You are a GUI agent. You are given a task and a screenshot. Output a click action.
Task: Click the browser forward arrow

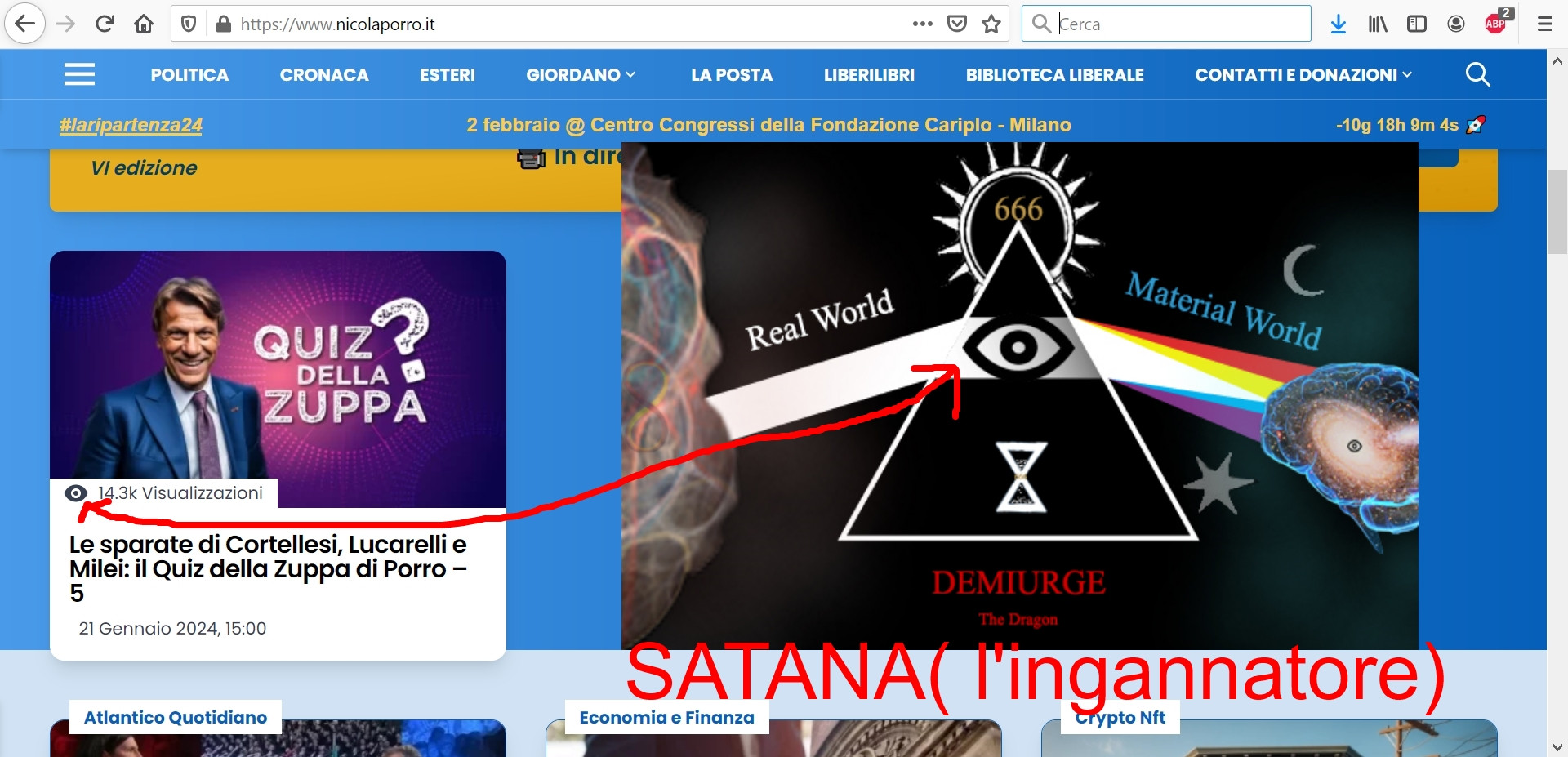point(65,24)
